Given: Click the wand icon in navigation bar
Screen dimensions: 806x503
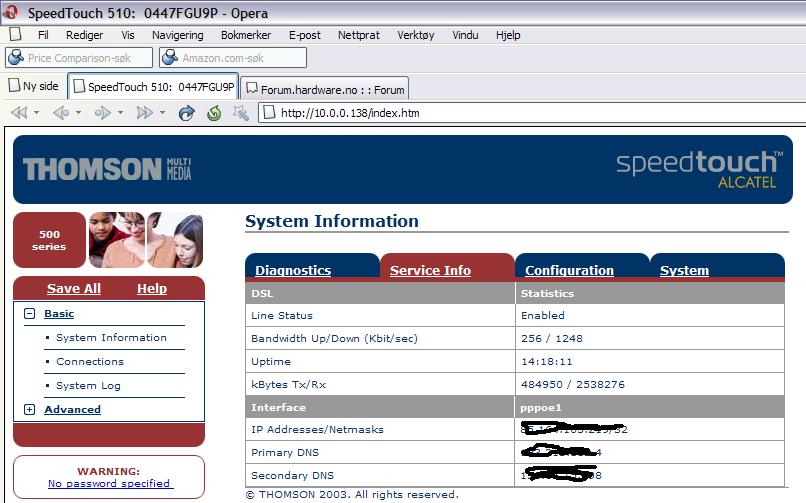Looking at the screenshot, I should click(240, 113).
